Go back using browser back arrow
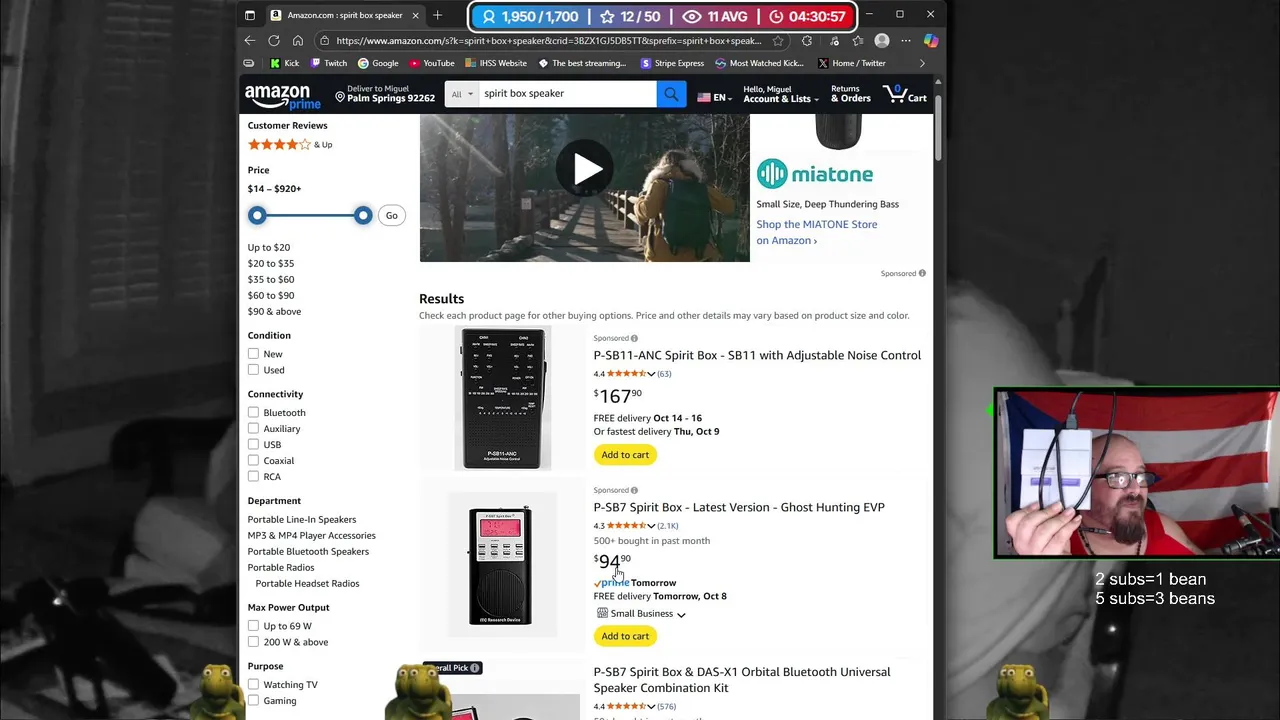This screenshot has width=1280, height=720. [x=250, y=41]
